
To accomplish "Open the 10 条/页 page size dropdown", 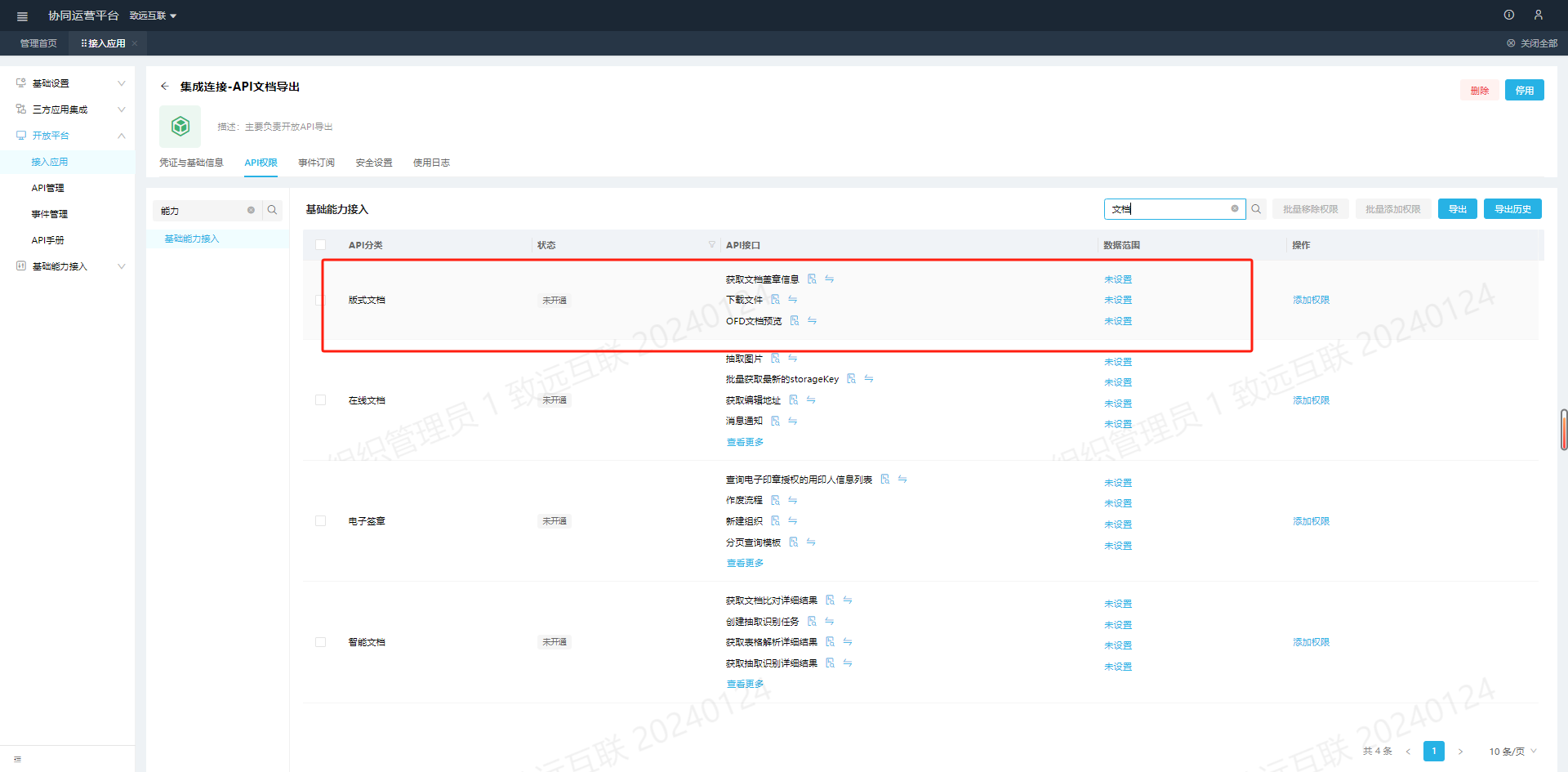I will tap(1512, 752).
